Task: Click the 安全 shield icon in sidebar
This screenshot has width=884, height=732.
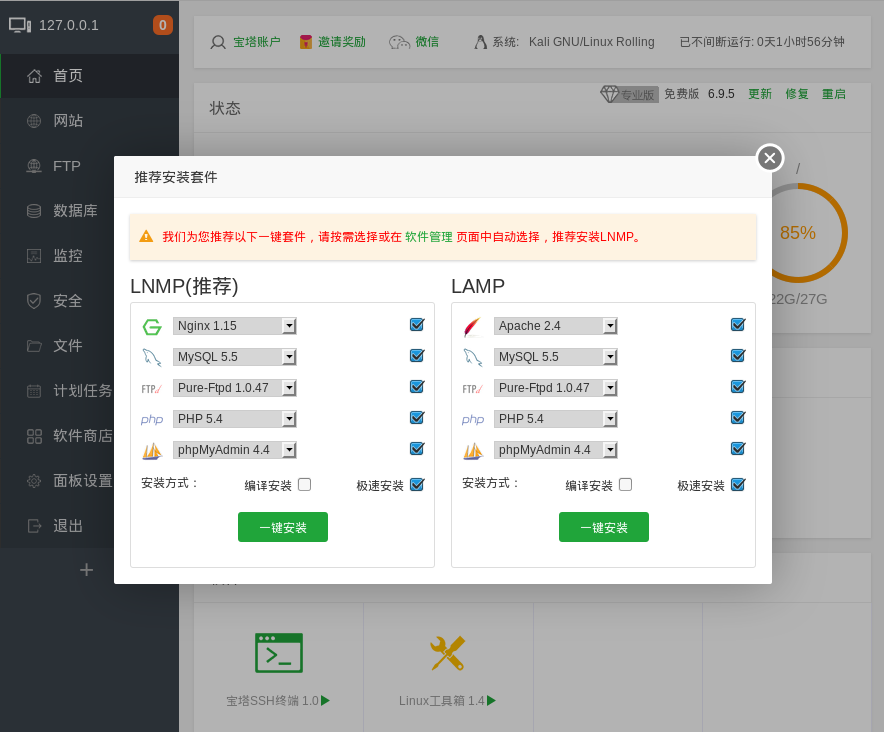Action: tap(34, 301)
